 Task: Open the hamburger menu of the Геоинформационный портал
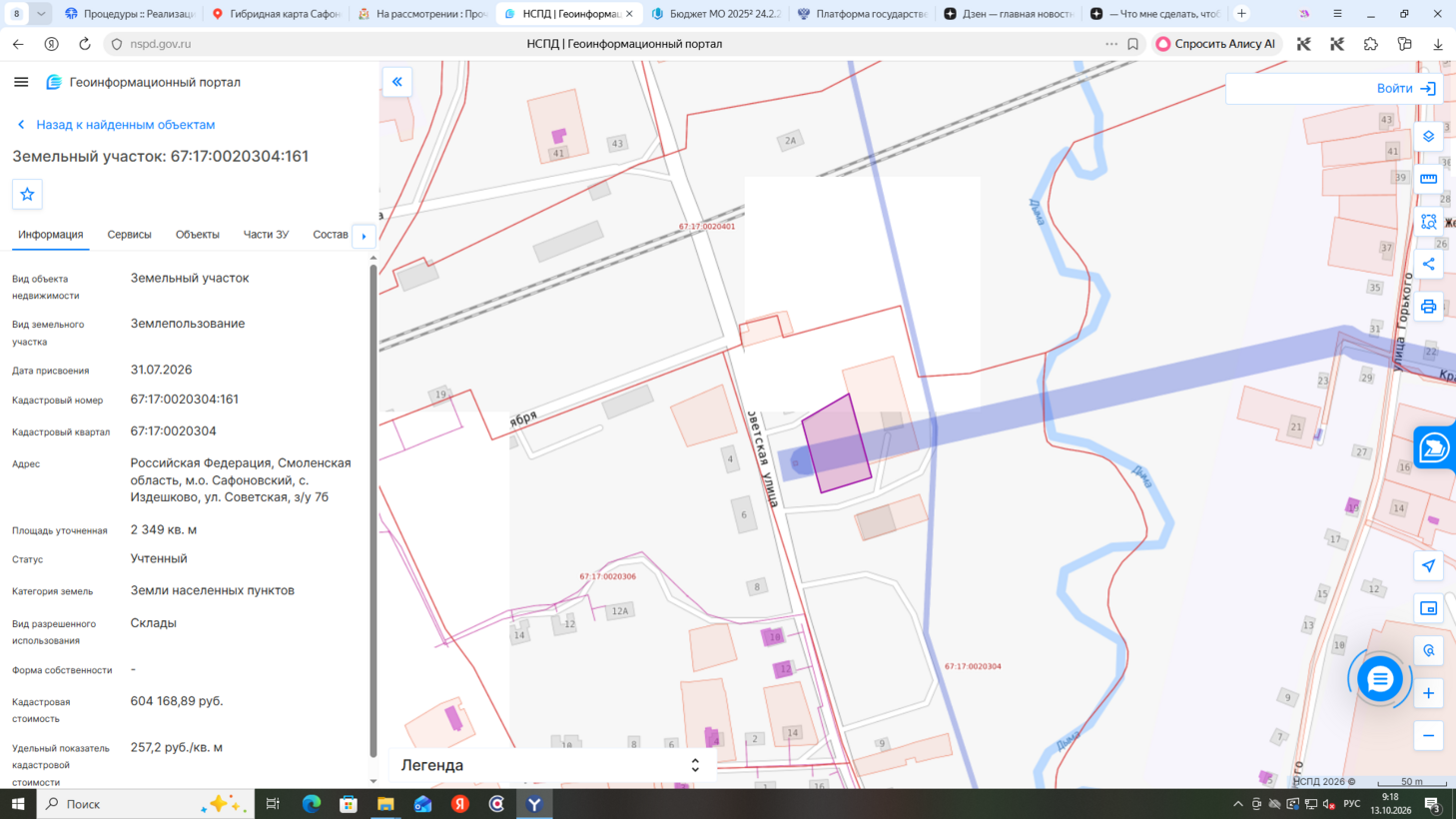pyautogui.click(x=21, y=82)
